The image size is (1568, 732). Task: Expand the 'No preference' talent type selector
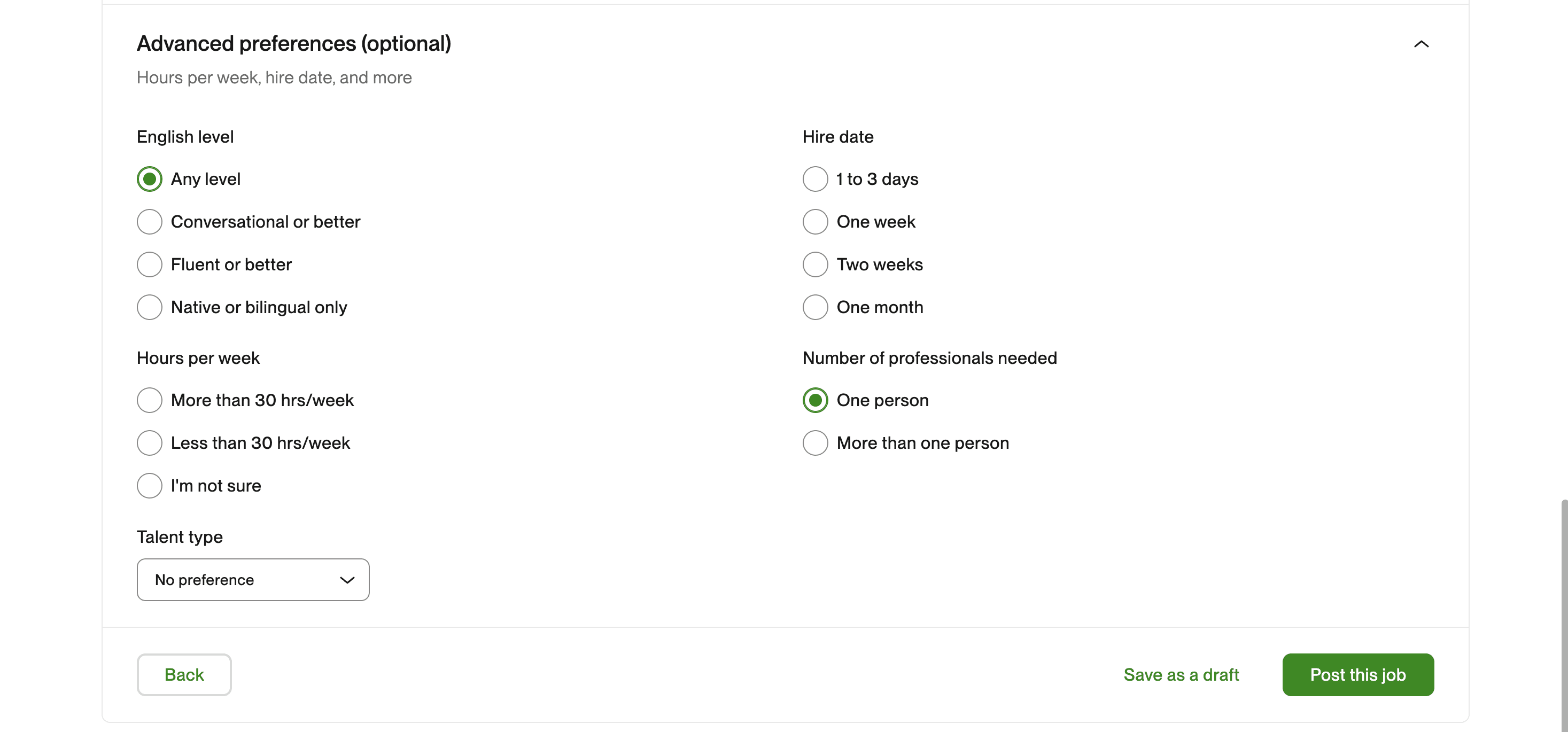point(253,579)
